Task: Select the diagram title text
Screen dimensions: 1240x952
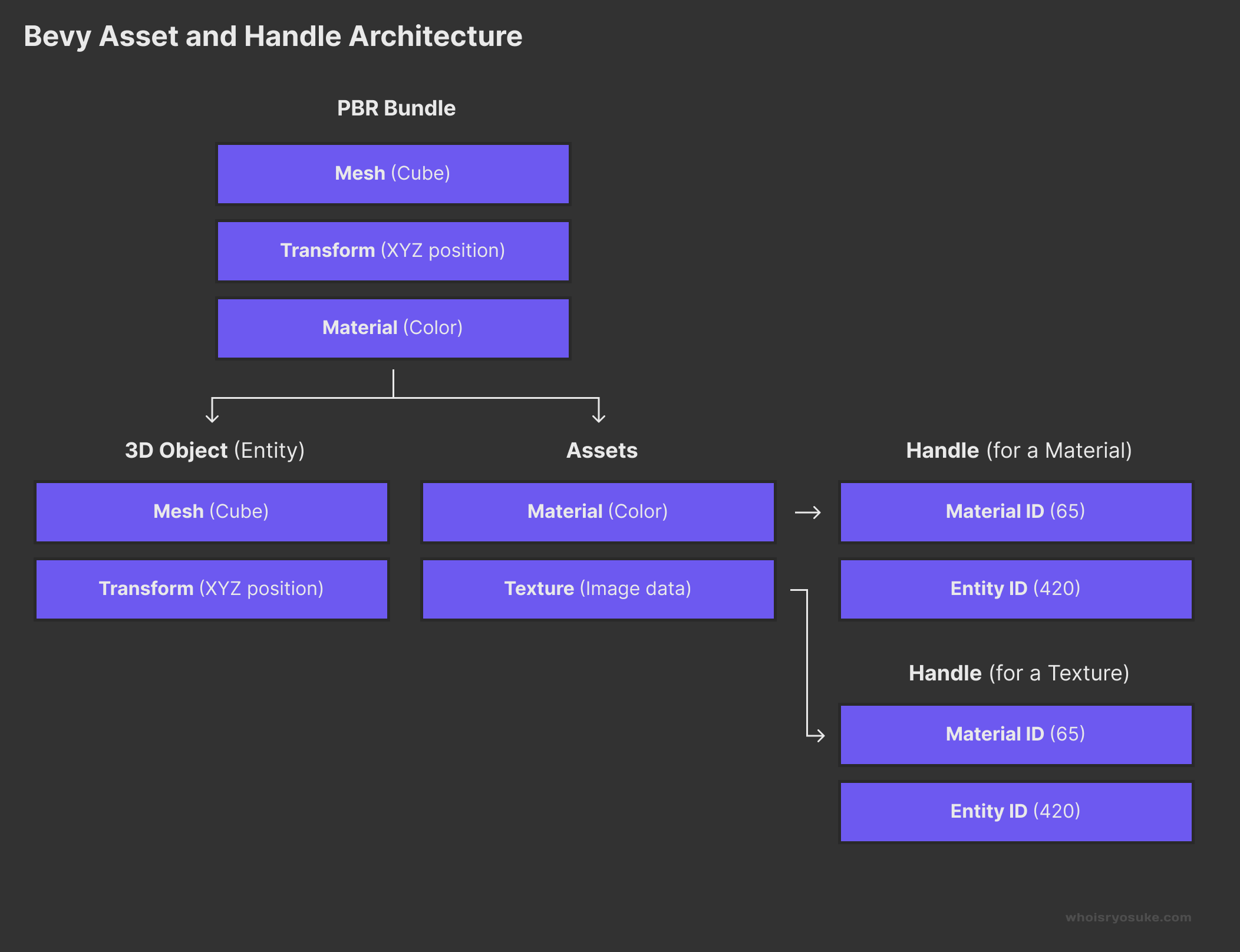Action: [272, 36]
